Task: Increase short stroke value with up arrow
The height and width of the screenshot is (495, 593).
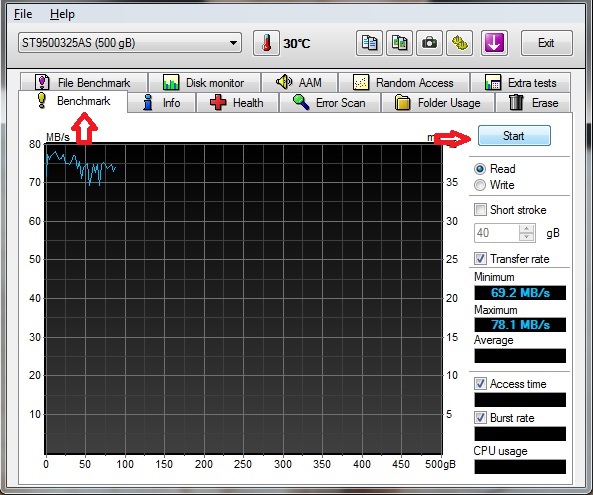Action: pos(526,229)
